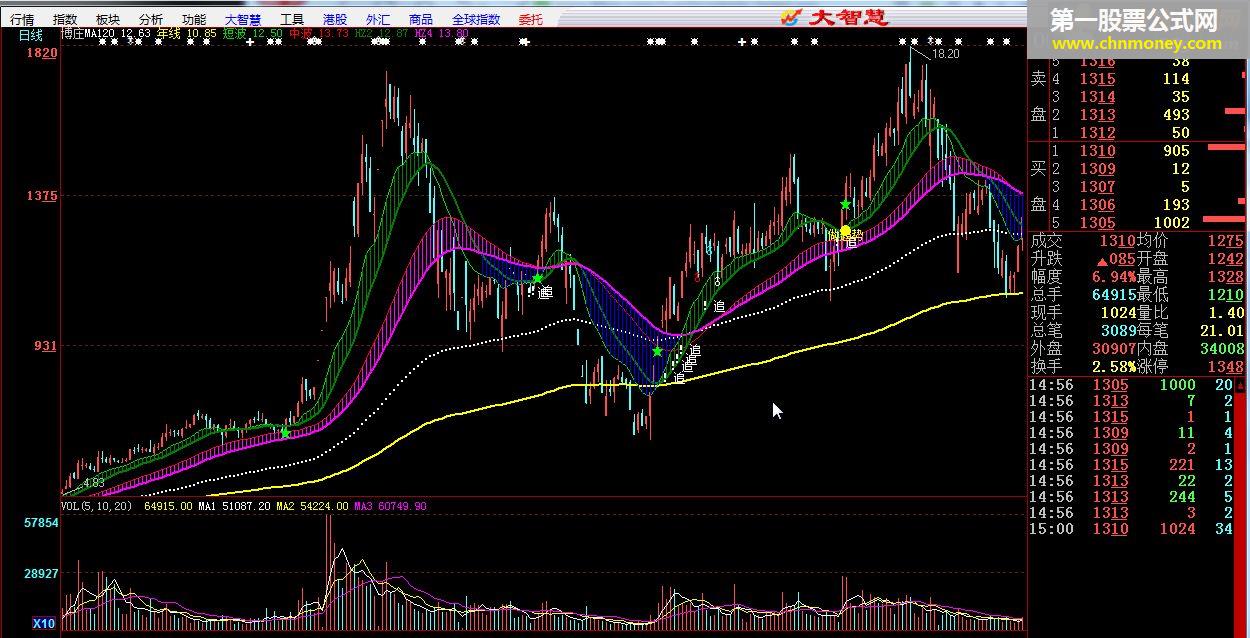The image size is (1250, 638).
Task: Click the 总笔 value 3089
Action: (x=1117, y=331)
